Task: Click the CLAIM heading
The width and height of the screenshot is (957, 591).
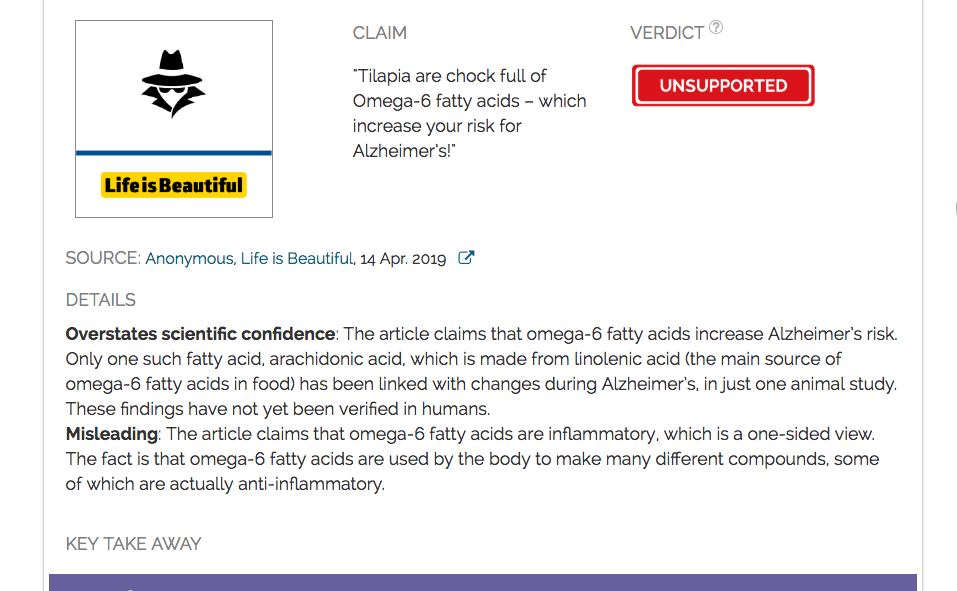Action: pos(380,33)
